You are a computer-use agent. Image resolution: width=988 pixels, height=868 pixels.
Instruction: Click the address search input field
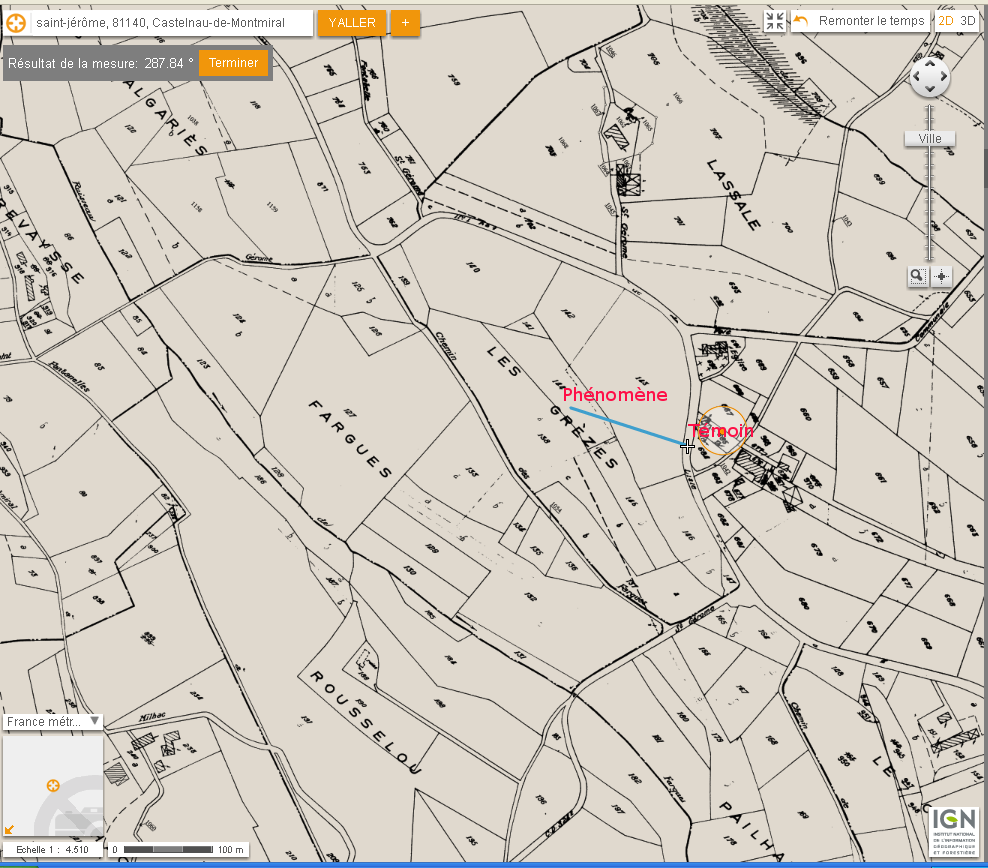171,22
